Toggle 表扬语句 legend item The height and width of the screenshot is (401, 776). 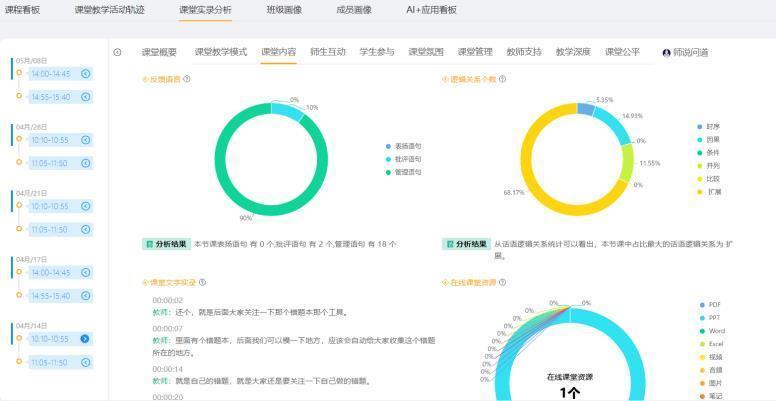[x=403, y=147]
